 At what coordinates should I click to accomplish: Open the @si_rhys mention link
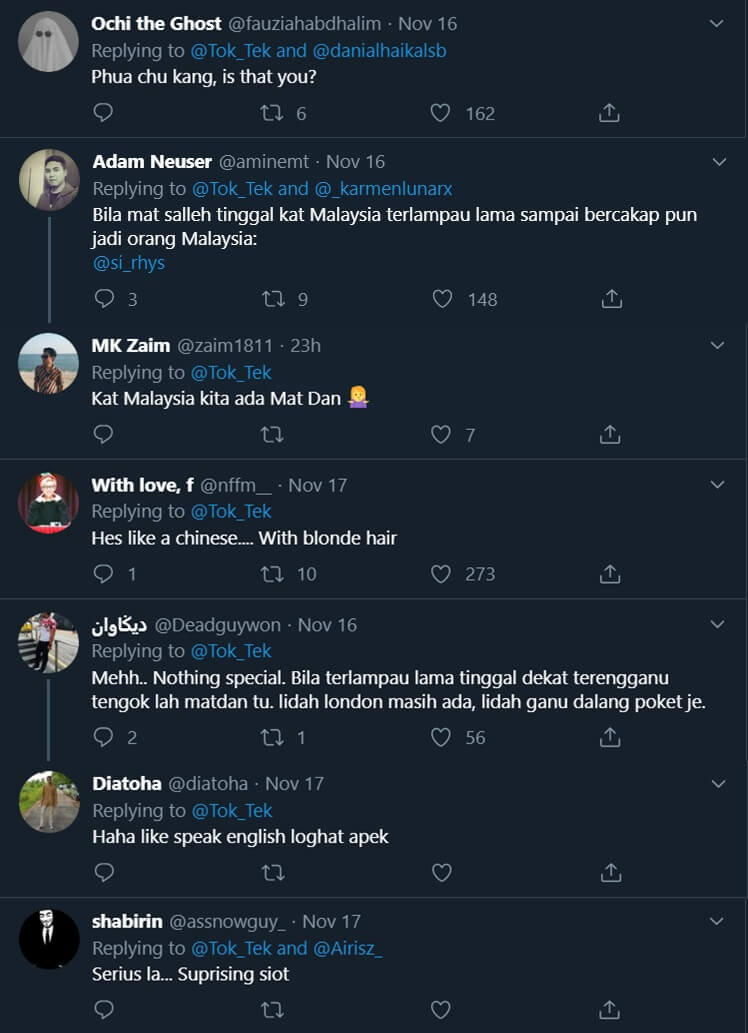coord(128,264)
